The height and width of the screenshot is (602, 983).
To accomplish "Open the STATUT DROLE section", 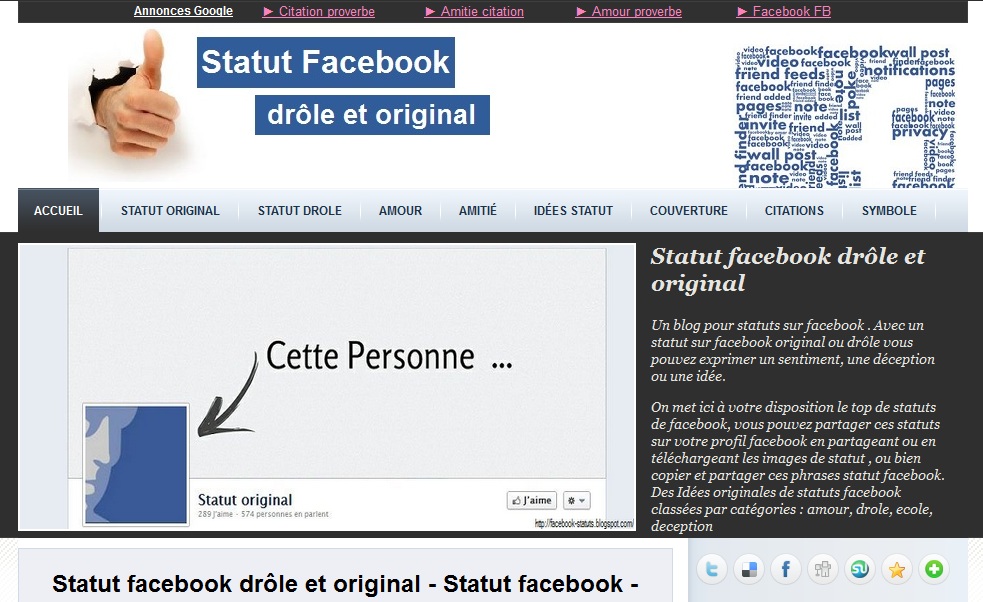I will point(300,211).
